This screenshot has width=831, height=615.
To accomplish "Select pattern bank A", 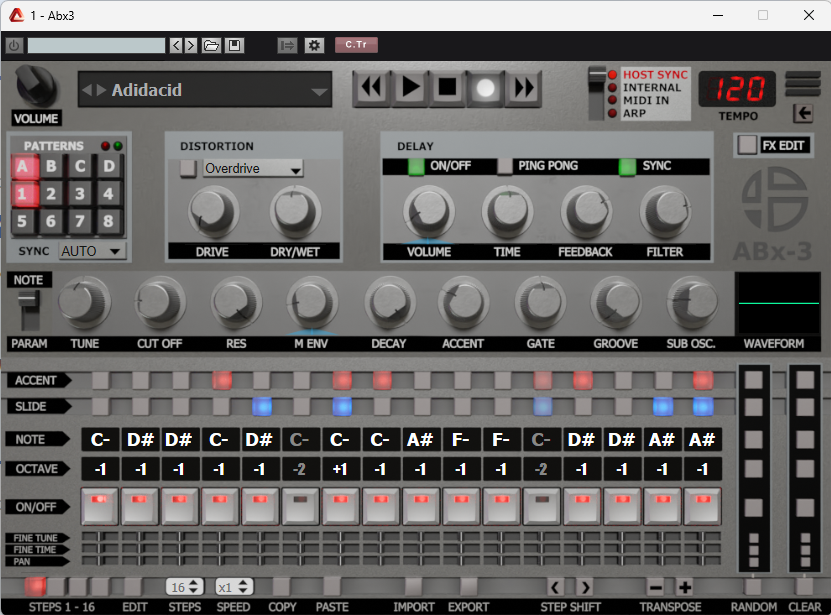I will point(22,166).
